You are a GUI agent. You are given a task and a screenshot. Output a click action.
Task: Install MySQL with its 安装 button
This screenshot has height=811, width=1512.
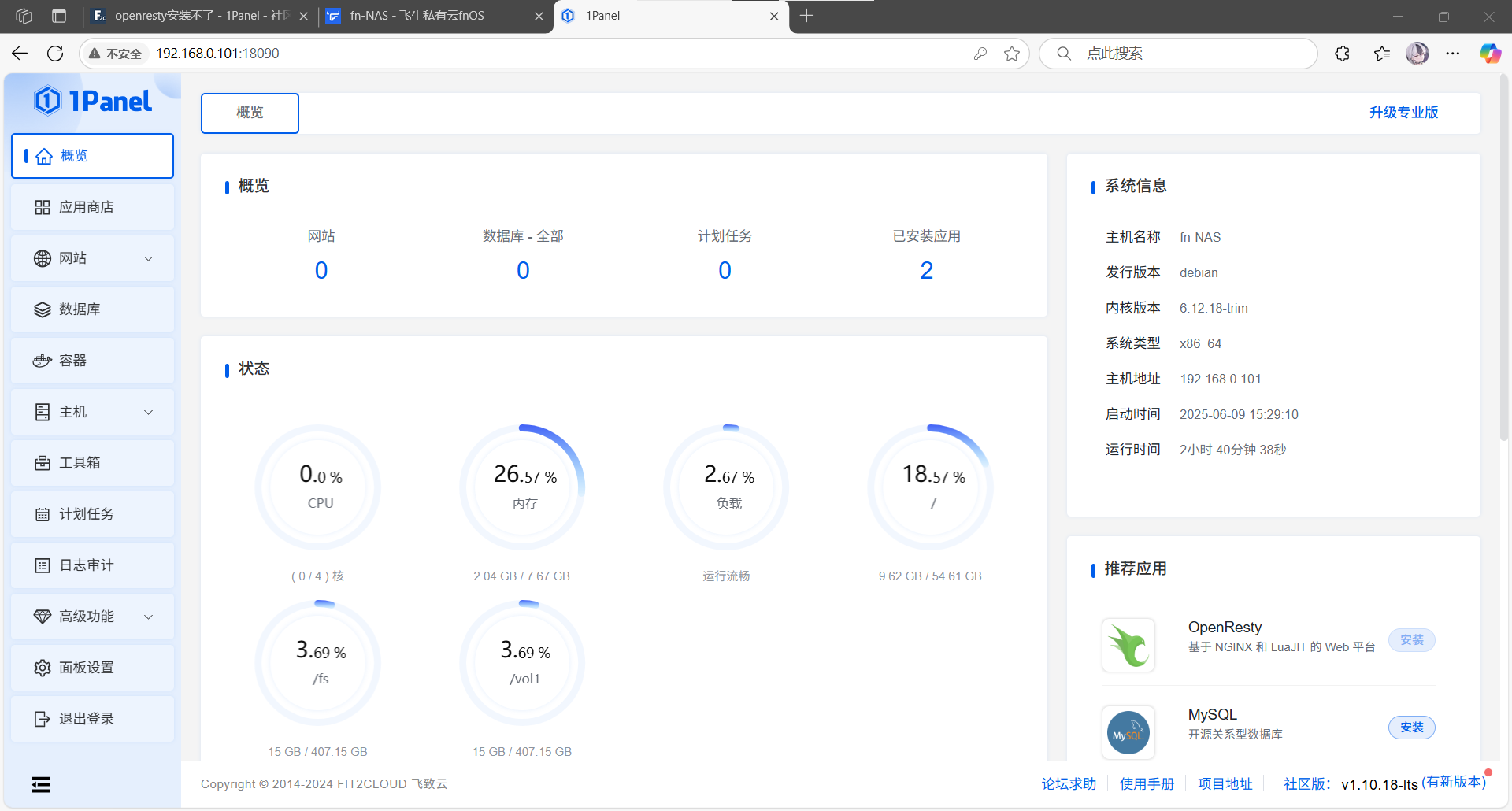coord(1412,728)
